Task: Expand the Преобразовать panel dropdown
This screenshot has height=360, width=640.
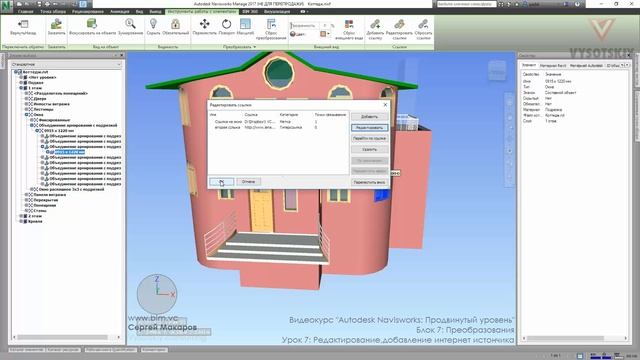Action: tap(240, 47)
